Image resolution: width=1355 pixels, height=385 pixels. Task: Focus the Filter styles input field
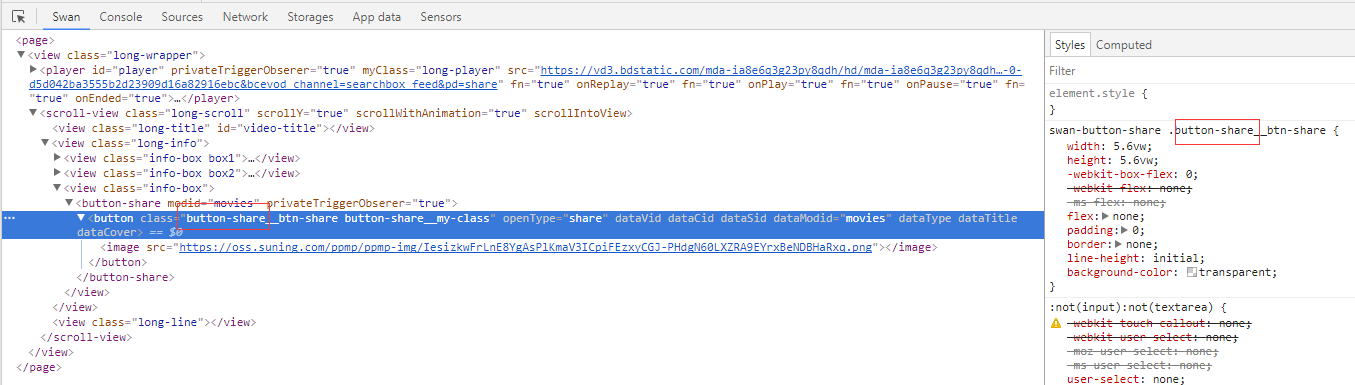tap(1200, 72)
